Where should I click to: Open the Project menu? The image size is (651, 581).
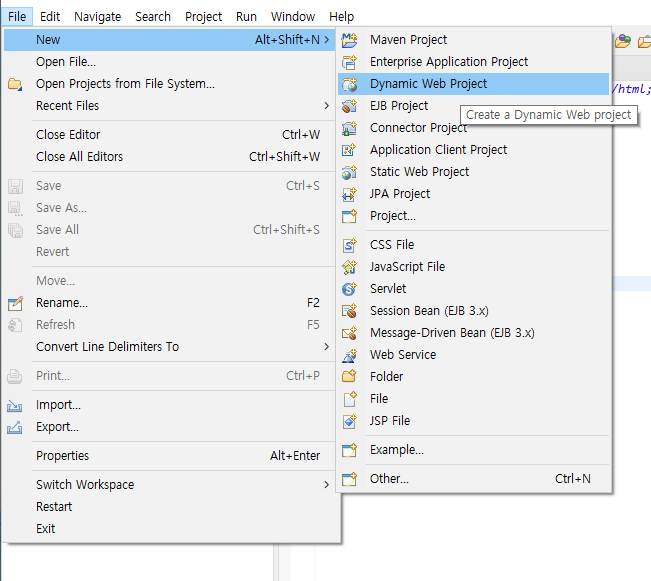203,17
